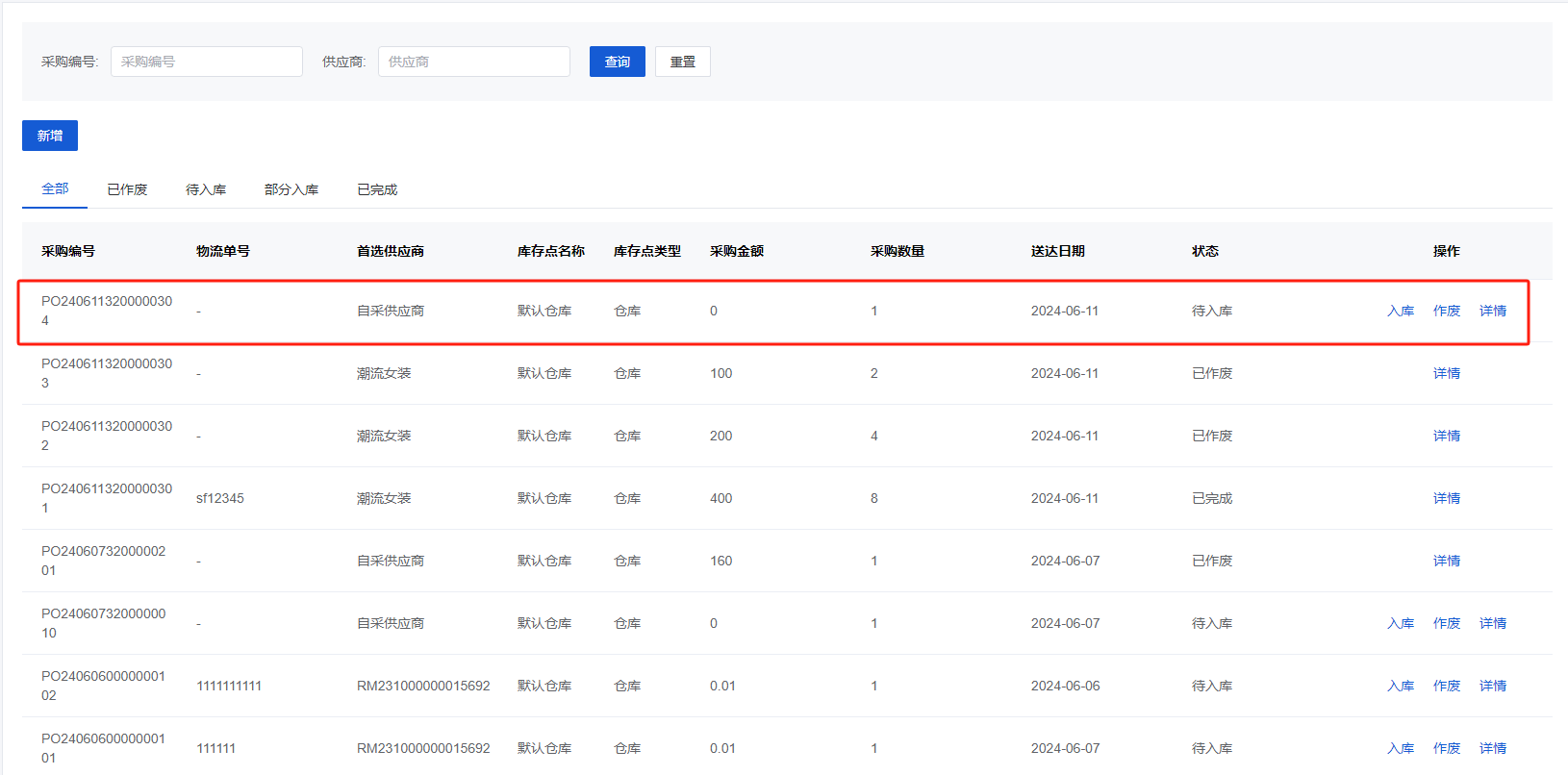Click logistics number 1111111111
This screenshot has height=775, width=1568.
click(x=229, y=686)
